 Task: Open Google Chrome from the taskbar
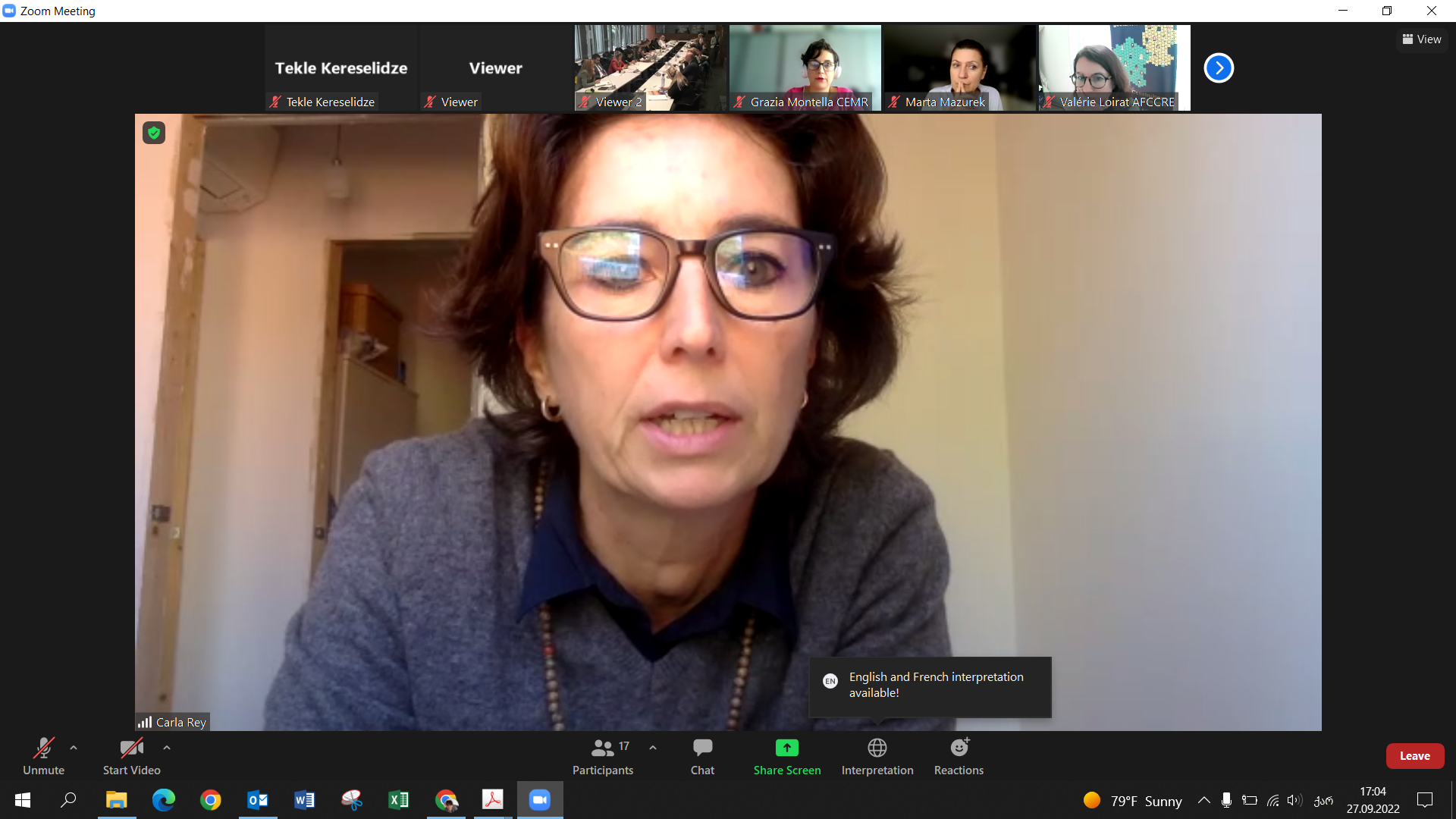(x=211, y=800)
